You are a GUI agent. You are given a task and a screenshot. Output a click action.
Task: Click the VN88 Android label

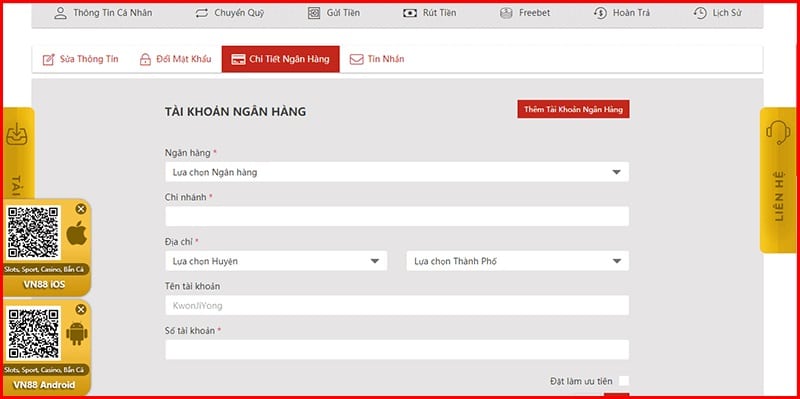[44, 385]
